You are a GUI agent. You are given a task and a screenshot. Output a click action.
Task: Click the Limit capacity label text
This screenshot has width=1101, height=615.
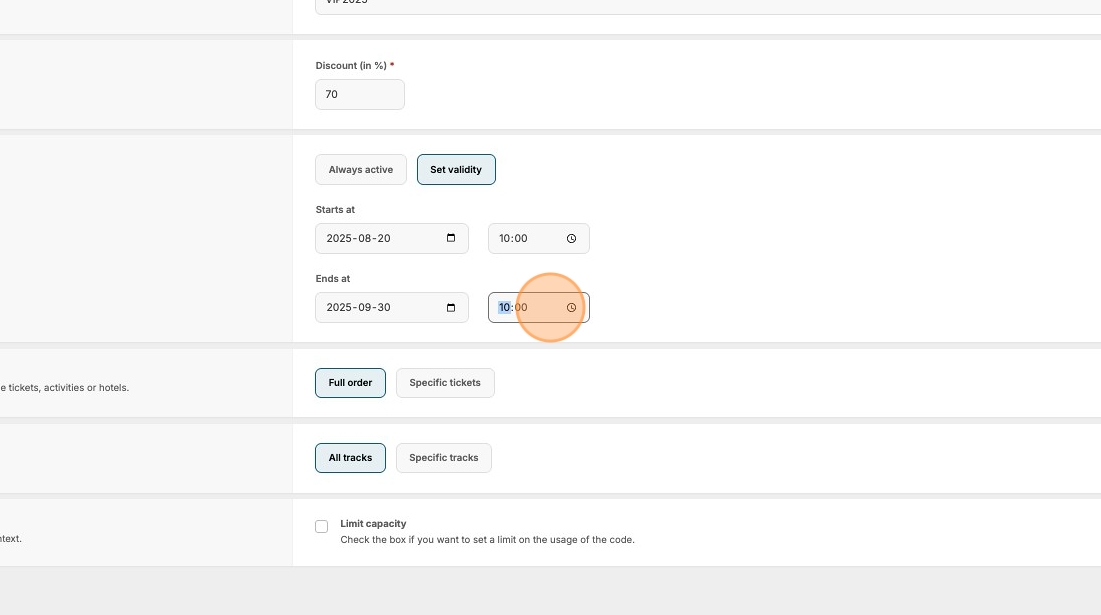coord(373,523)
